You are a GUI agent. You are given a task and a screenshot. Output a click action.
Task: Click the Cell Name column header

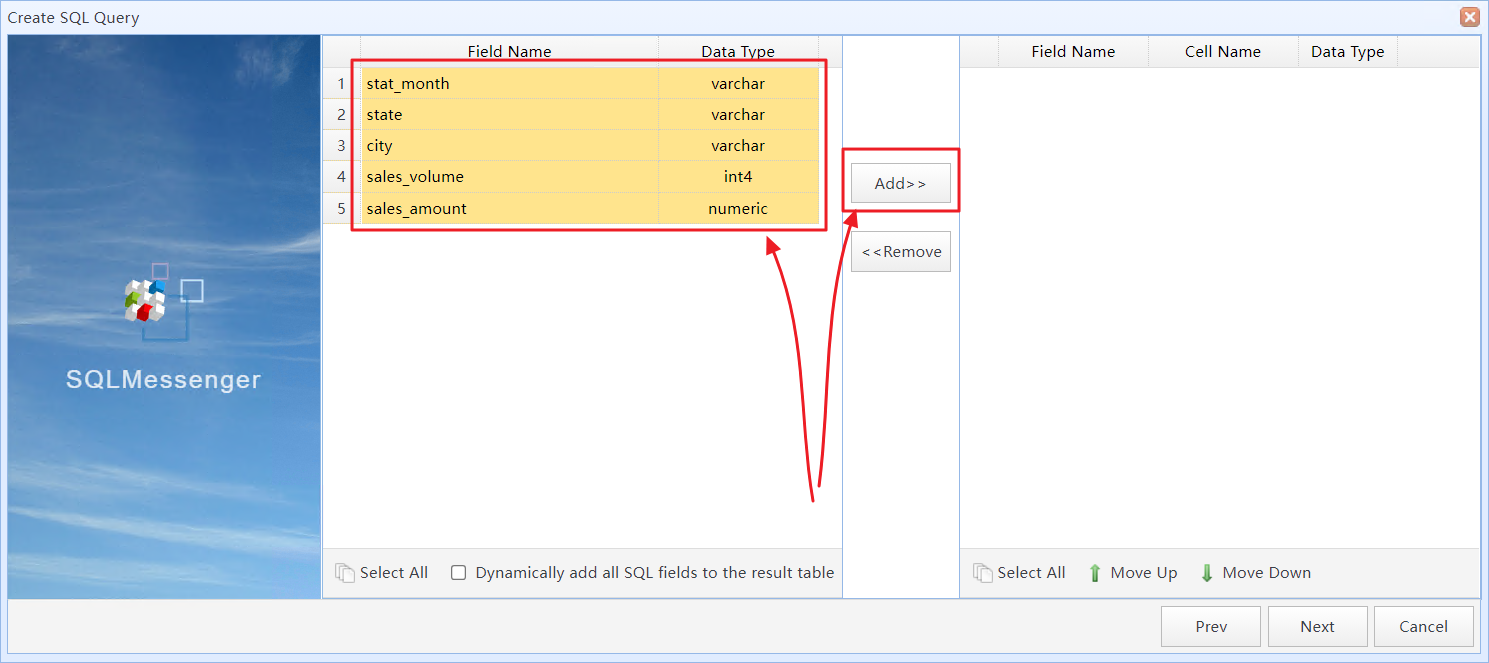[1223, 51]
